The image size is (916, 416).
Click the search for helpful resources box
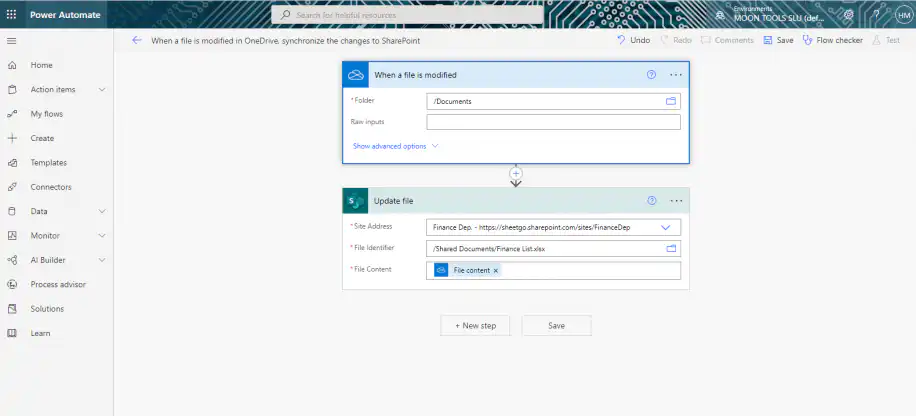pos(407,15)
